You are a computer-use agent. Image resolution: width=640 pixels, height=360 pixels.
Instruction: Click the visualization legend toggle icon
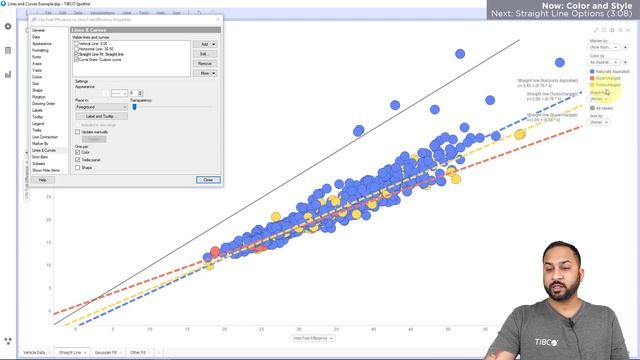[620, 30]
